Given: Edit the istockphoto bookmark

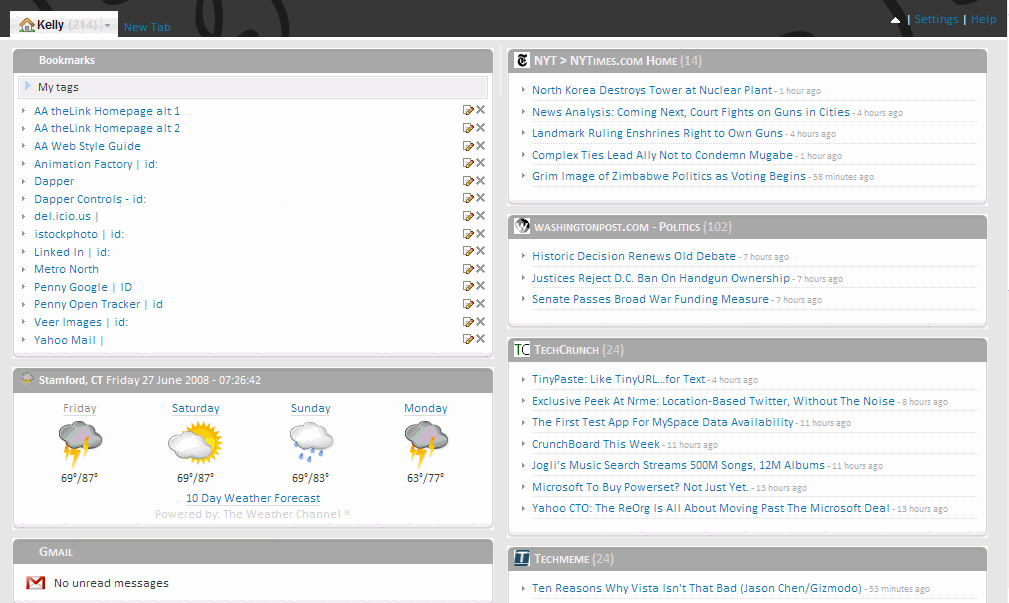Looking at the screenshot, I should [x=468, y=234].
